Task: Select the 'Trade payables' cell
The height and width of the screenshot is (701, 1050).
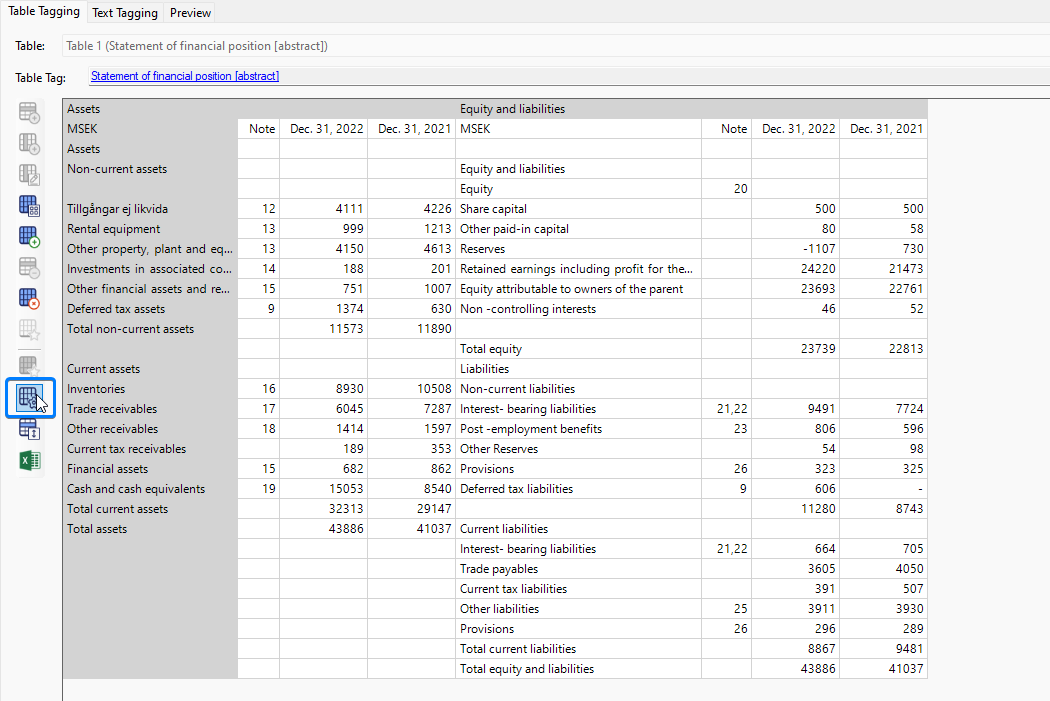Action: click(579, 569)
